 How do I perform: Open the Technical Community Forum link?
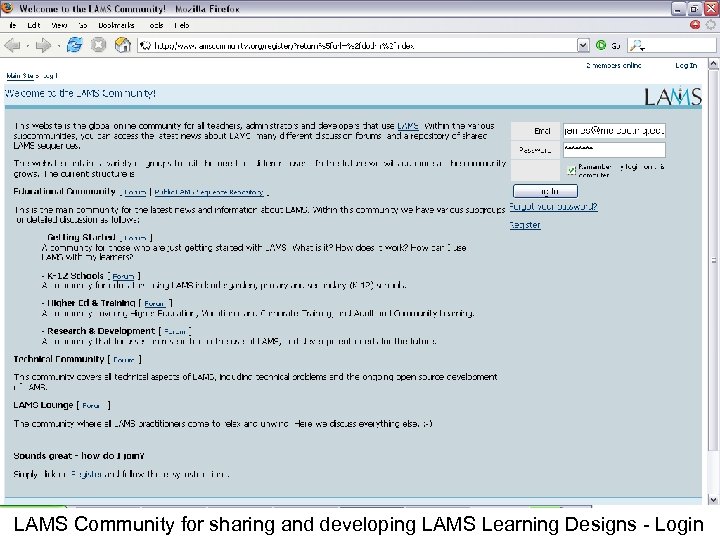pyautogui.click(x=124, y=360)
